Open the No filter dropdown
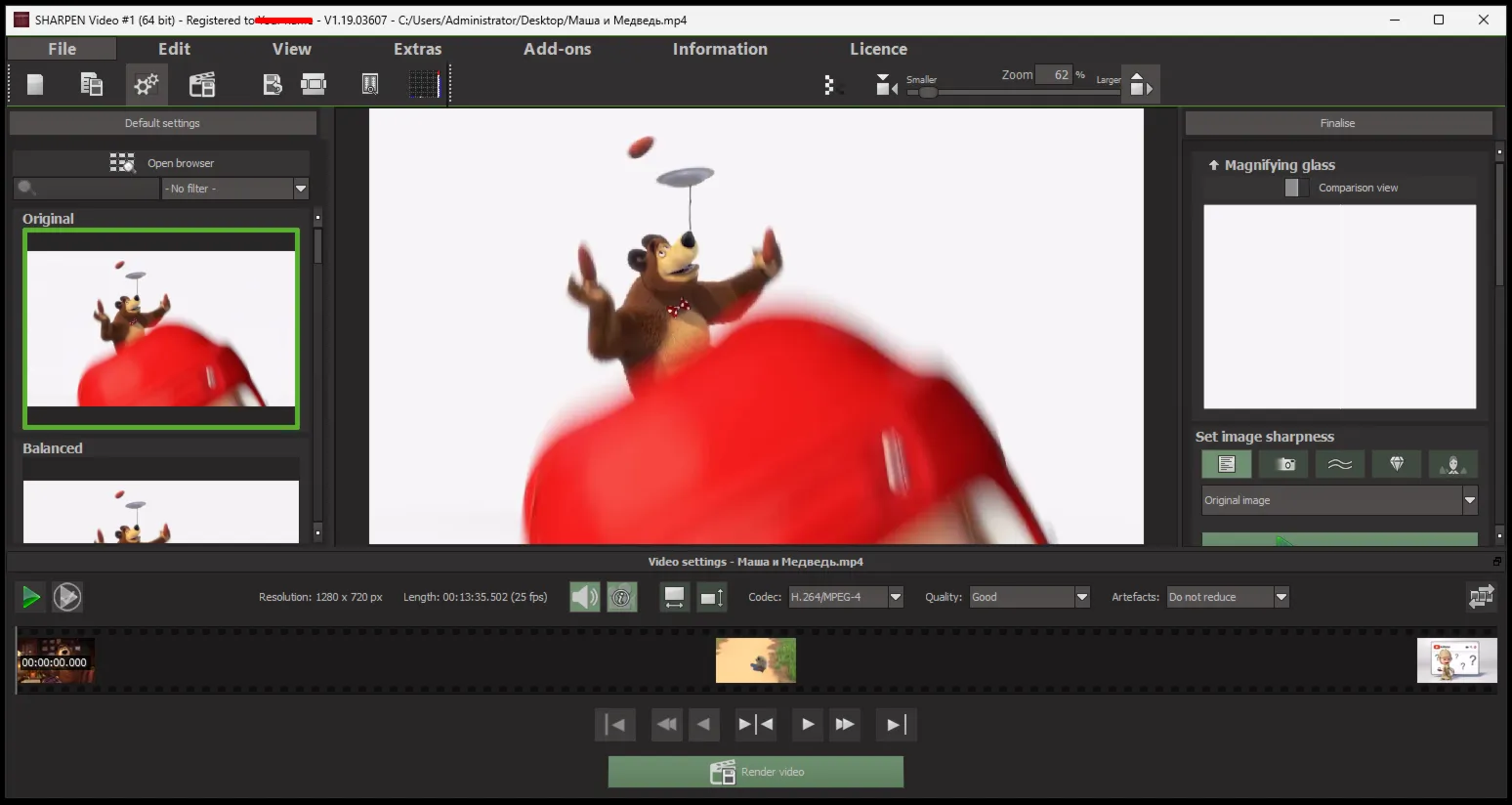The image size is (1512, 805). pyautogui.click(x=234, y=189)
